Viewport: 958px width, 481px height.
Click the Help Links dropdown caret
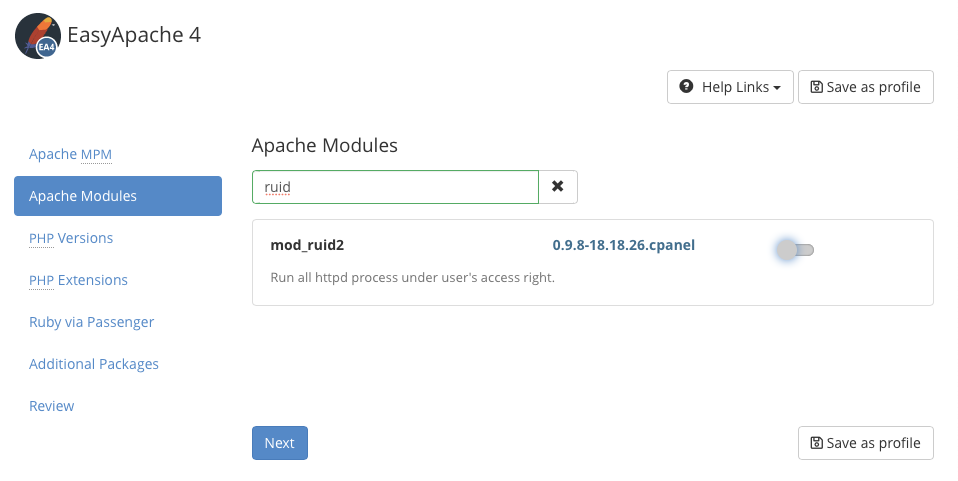[777, 88]
